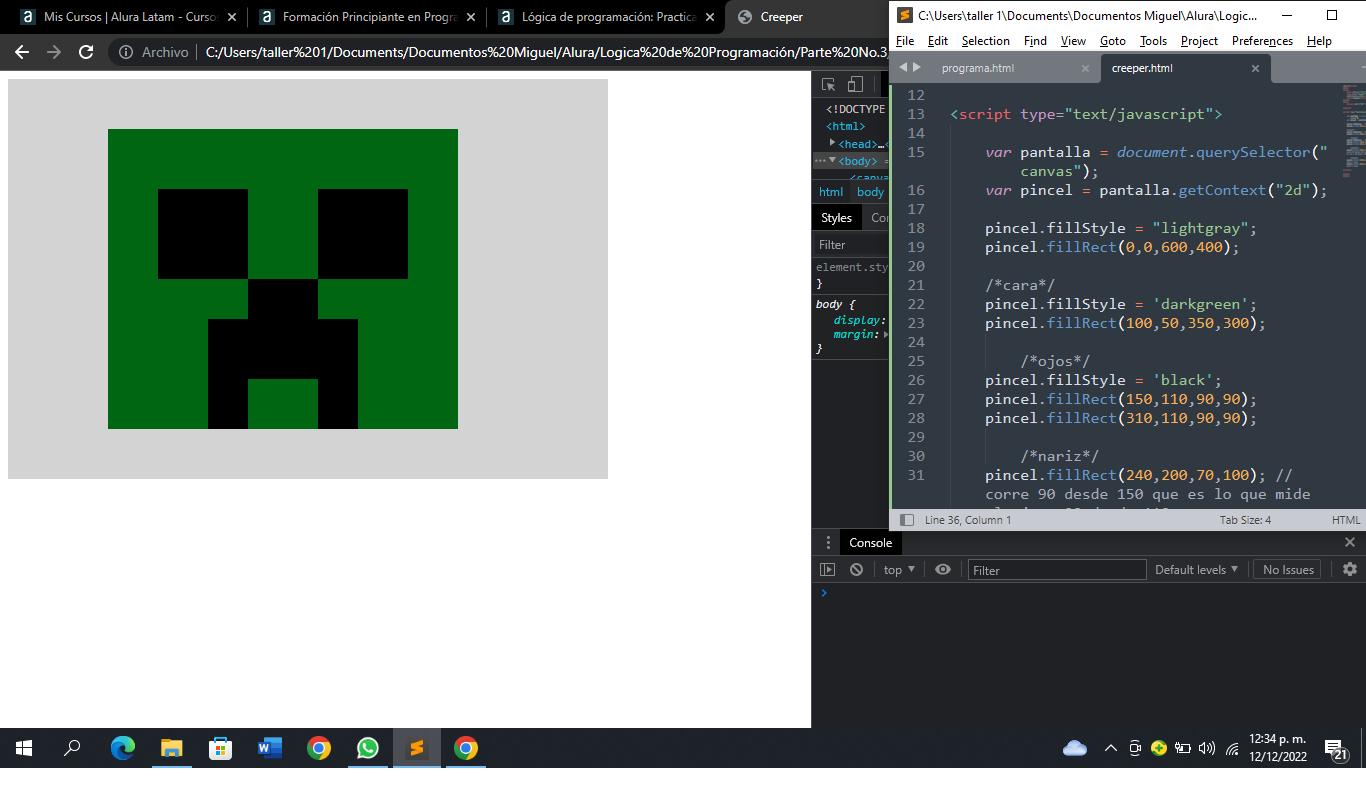The height and width of the screenshot is (810, 1366).
Task: Open Microsoft Store from the taskbar
Action: 220,748
